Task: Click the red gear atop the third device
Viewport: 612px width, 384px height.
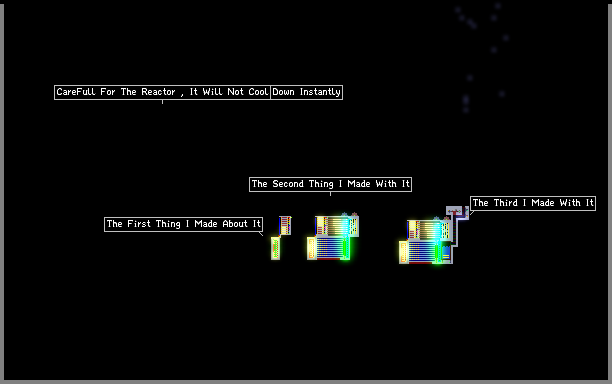Action: point(447,219)
